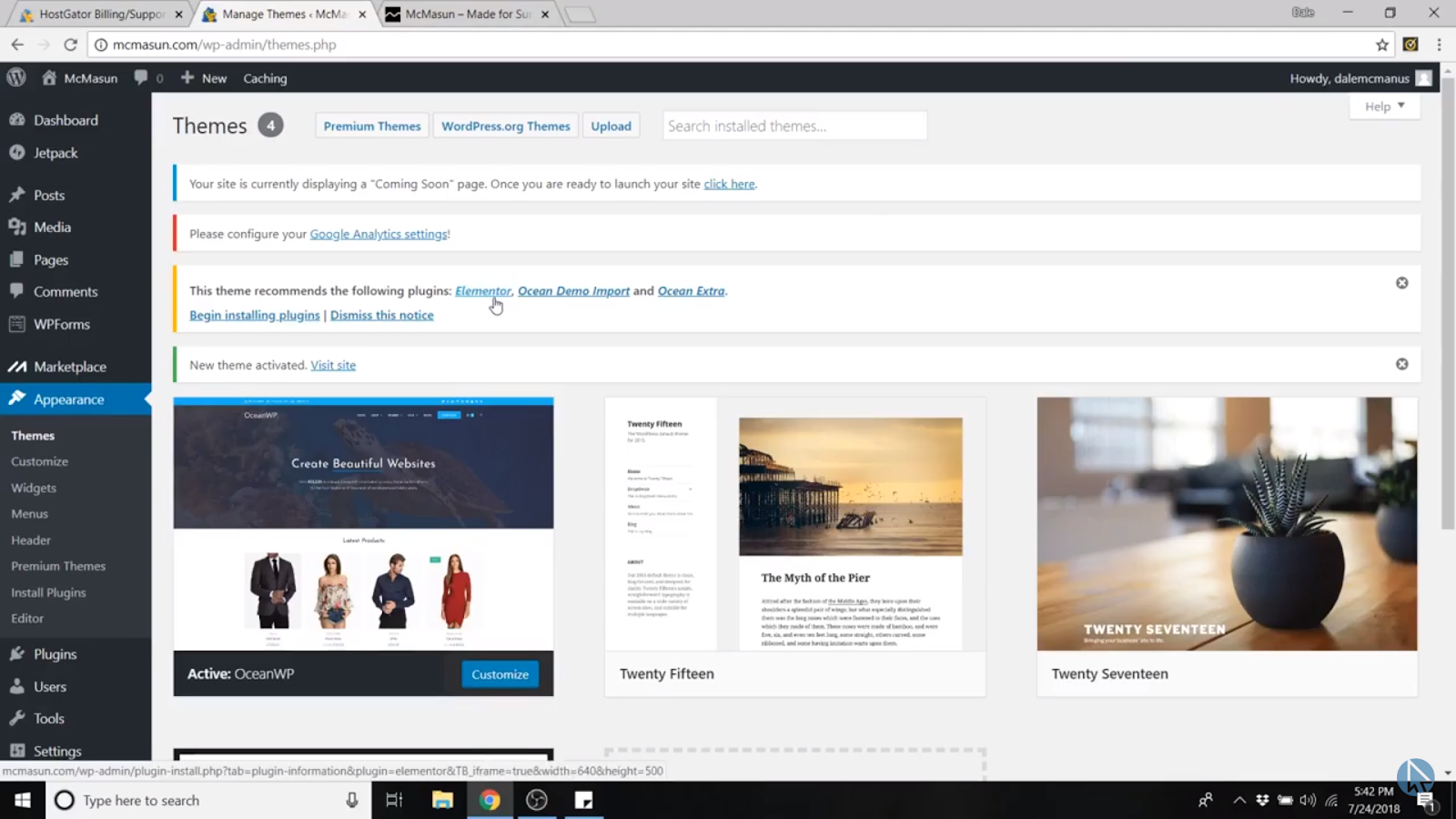Bookmark this page with the star icon
Screen dimensions: 1456x819
pyautogui.click(x=1382, y=45)
